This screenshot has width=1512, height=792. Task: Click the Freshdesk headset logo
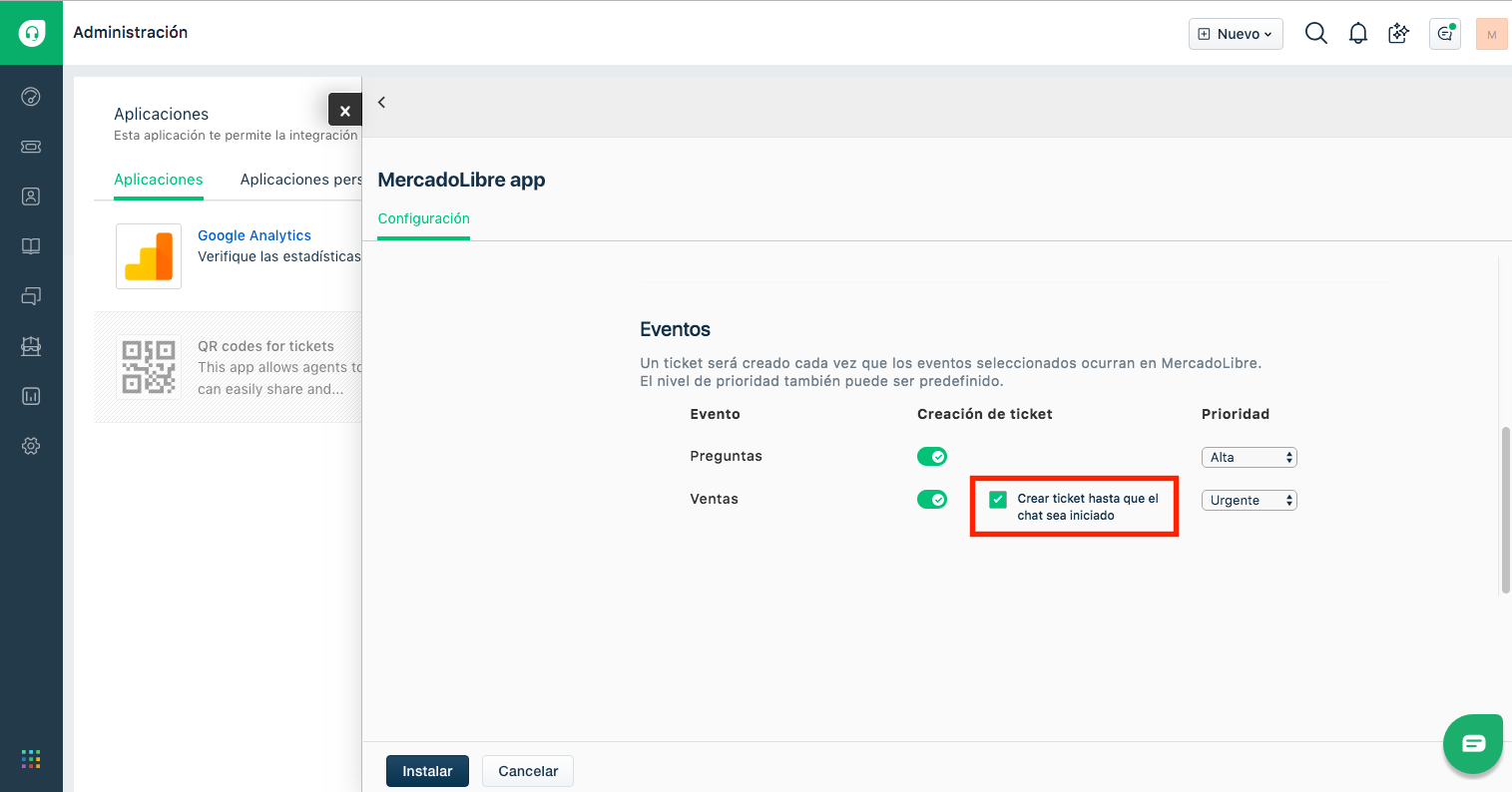click(32, 33)
